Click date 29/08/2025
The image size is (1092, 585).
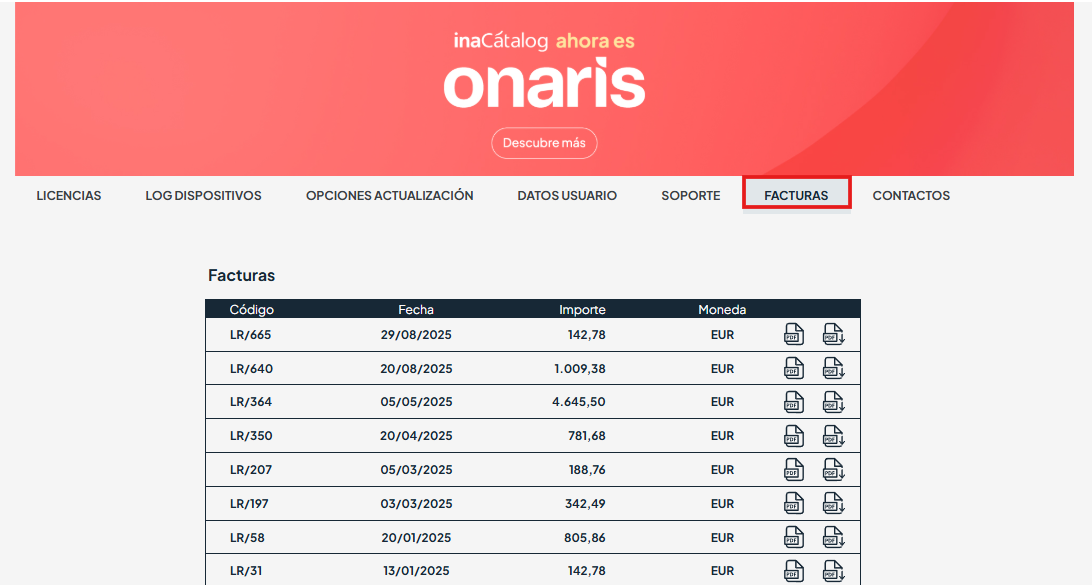pyautogui.click(x=416, y=334)
